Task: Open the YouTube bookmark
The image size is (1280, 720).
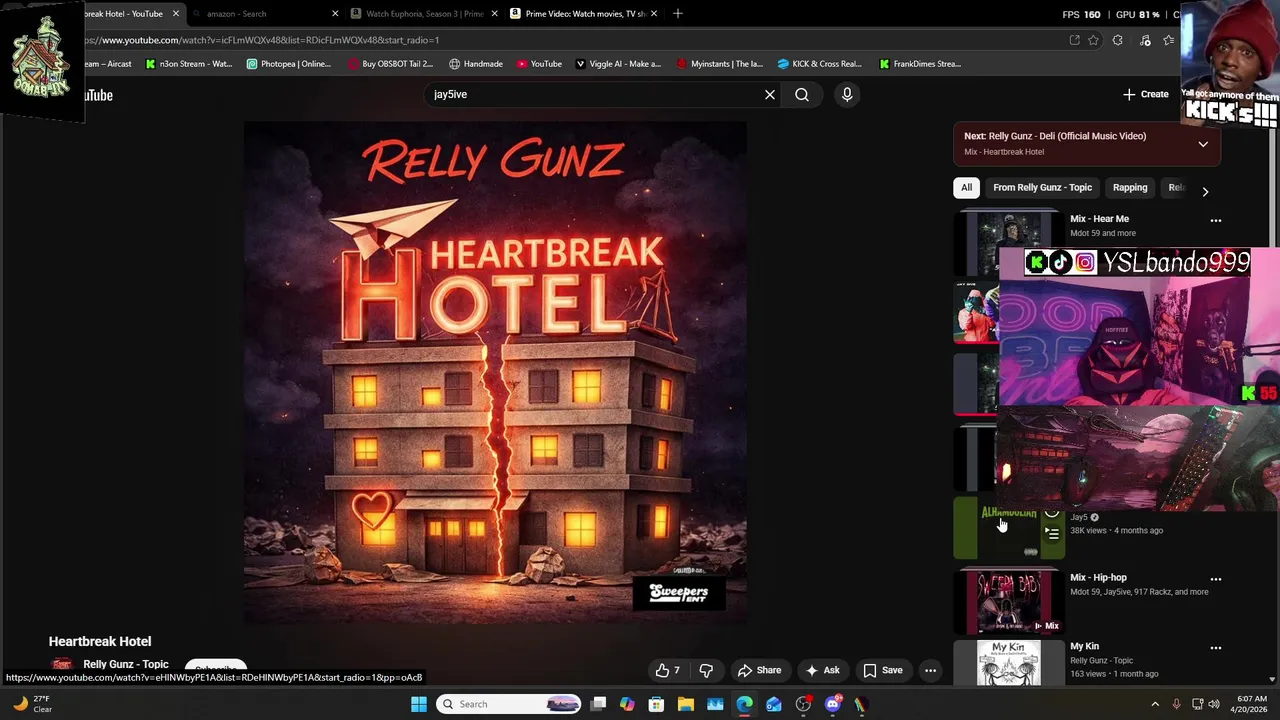Action: coord(539,64)
